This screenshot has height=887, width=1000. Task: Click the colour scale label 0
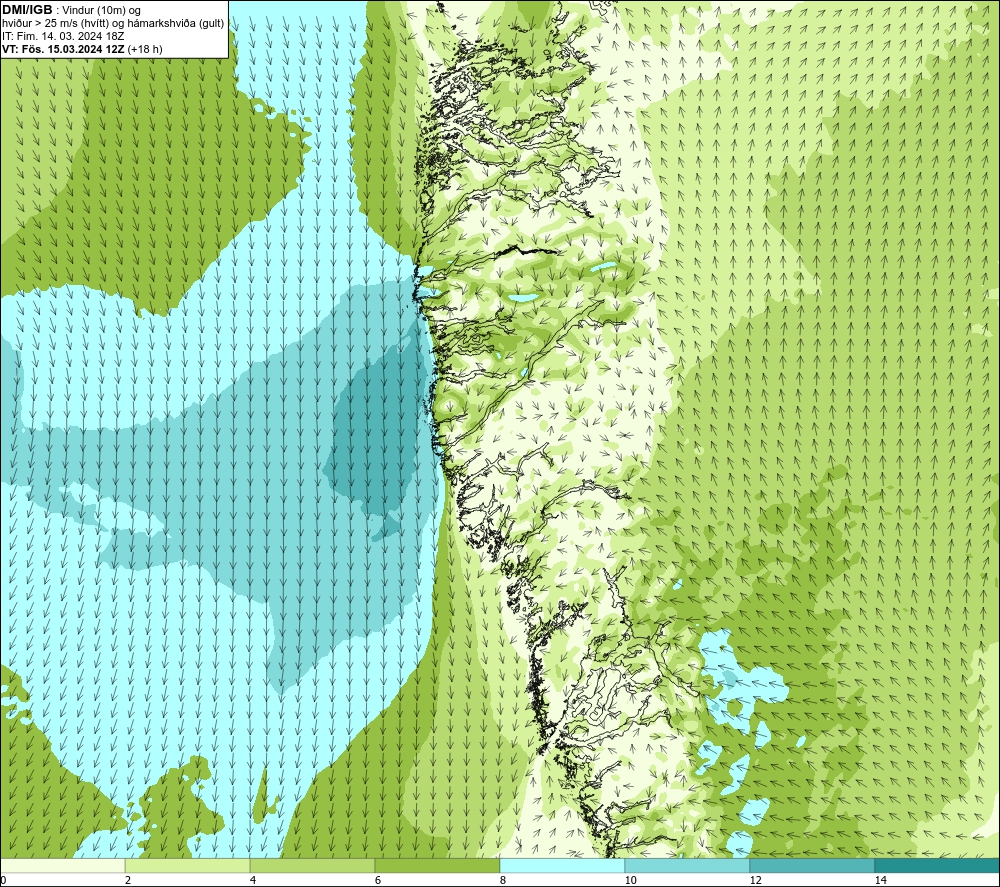(x=3, y=881)
